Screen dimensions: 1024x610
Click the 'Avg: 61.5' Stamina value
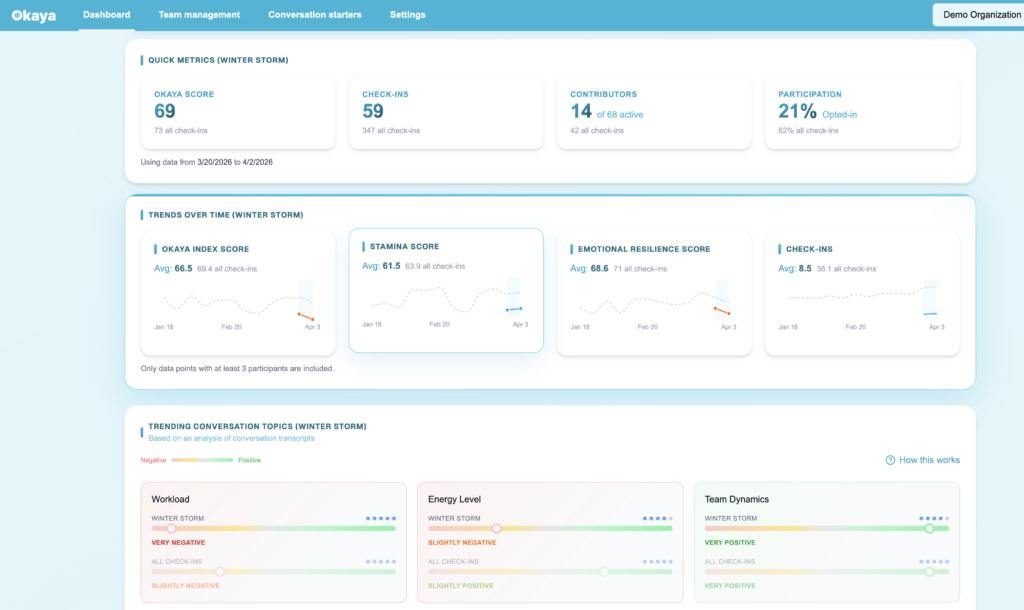[x=381, y=266]
